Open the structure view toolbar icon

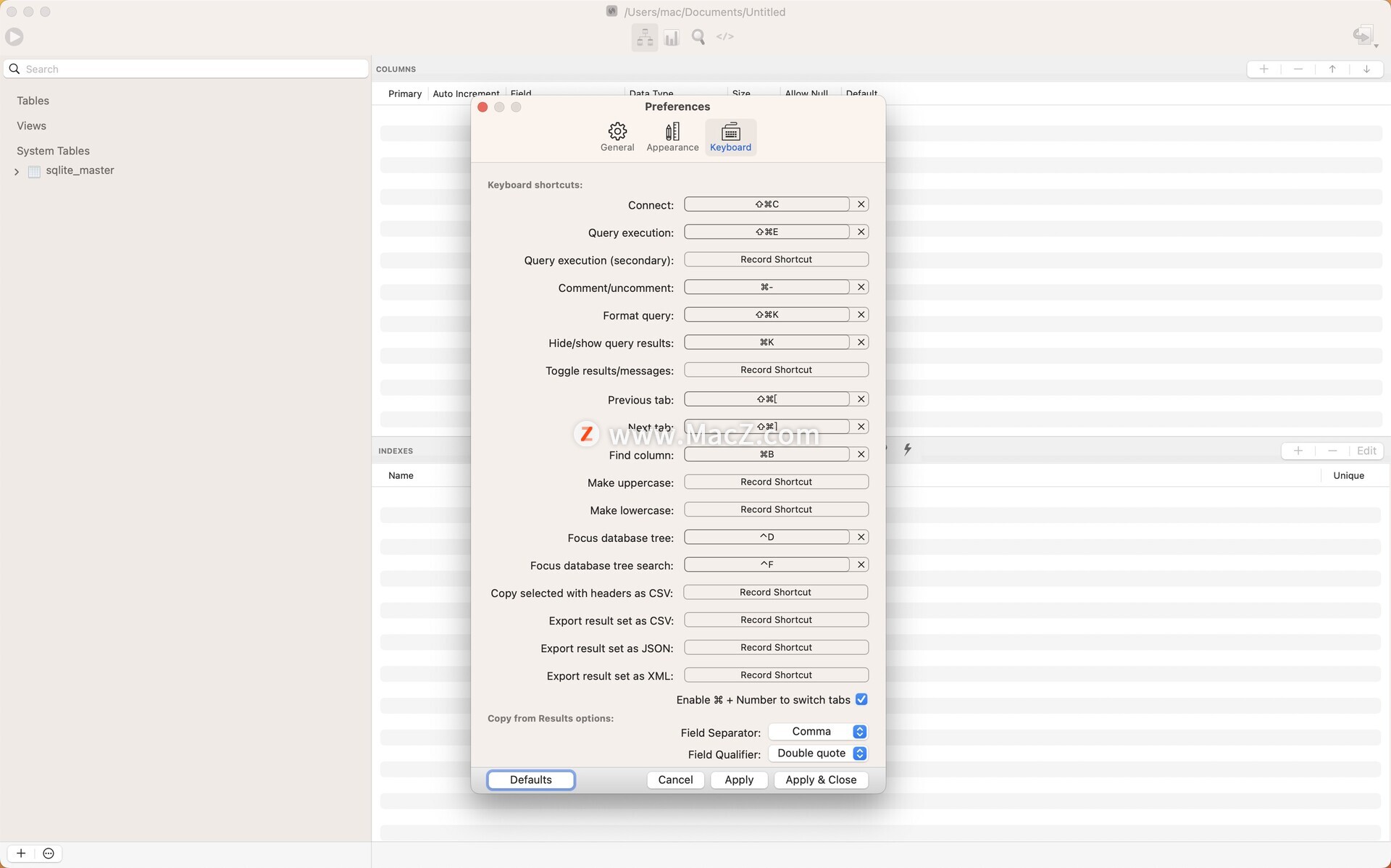click(645, 37)
